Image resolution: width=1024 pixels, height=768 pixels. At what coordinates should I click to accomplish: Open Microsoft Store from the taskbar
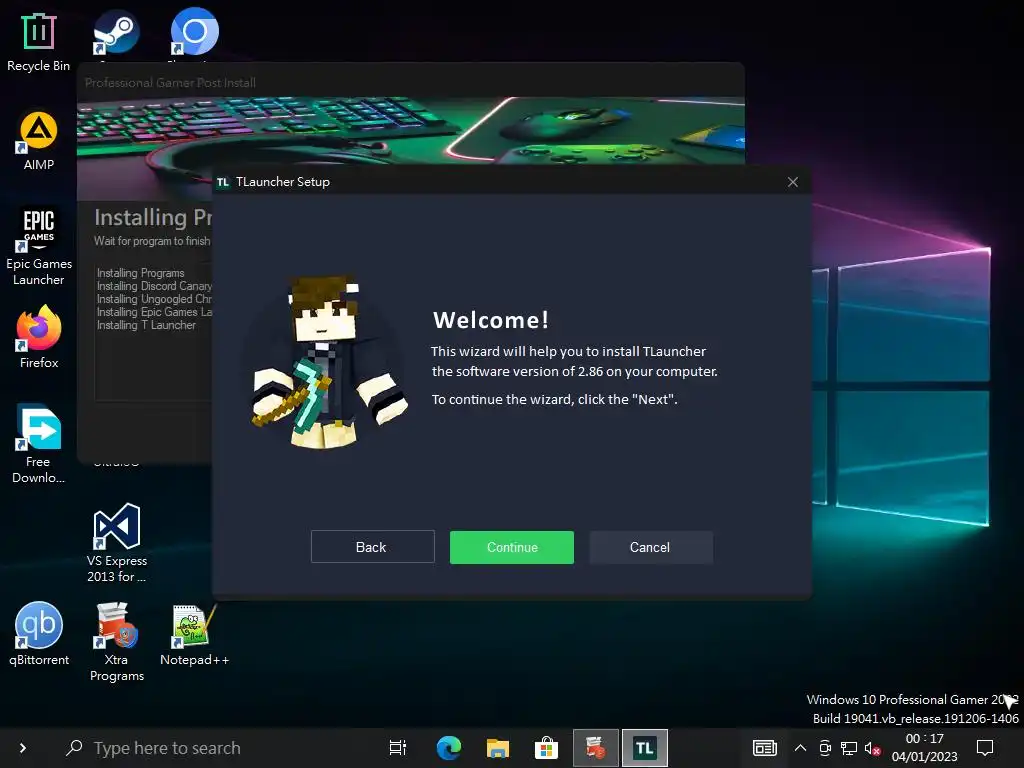[x=547, y=748]
